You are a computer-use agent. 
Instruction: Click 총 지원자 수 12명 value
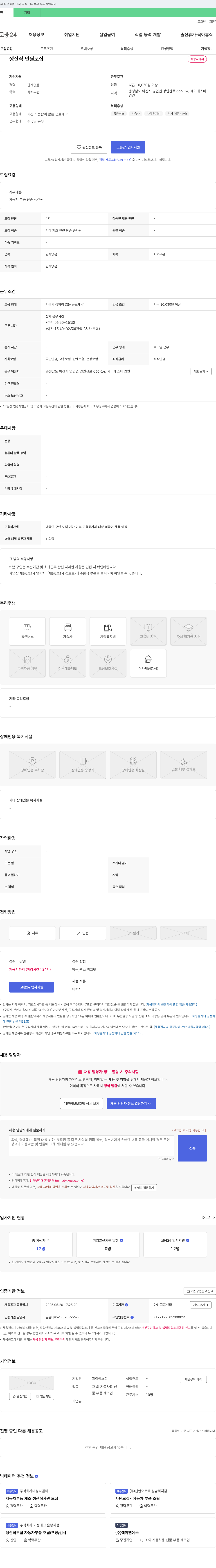tap(41, 1248)
